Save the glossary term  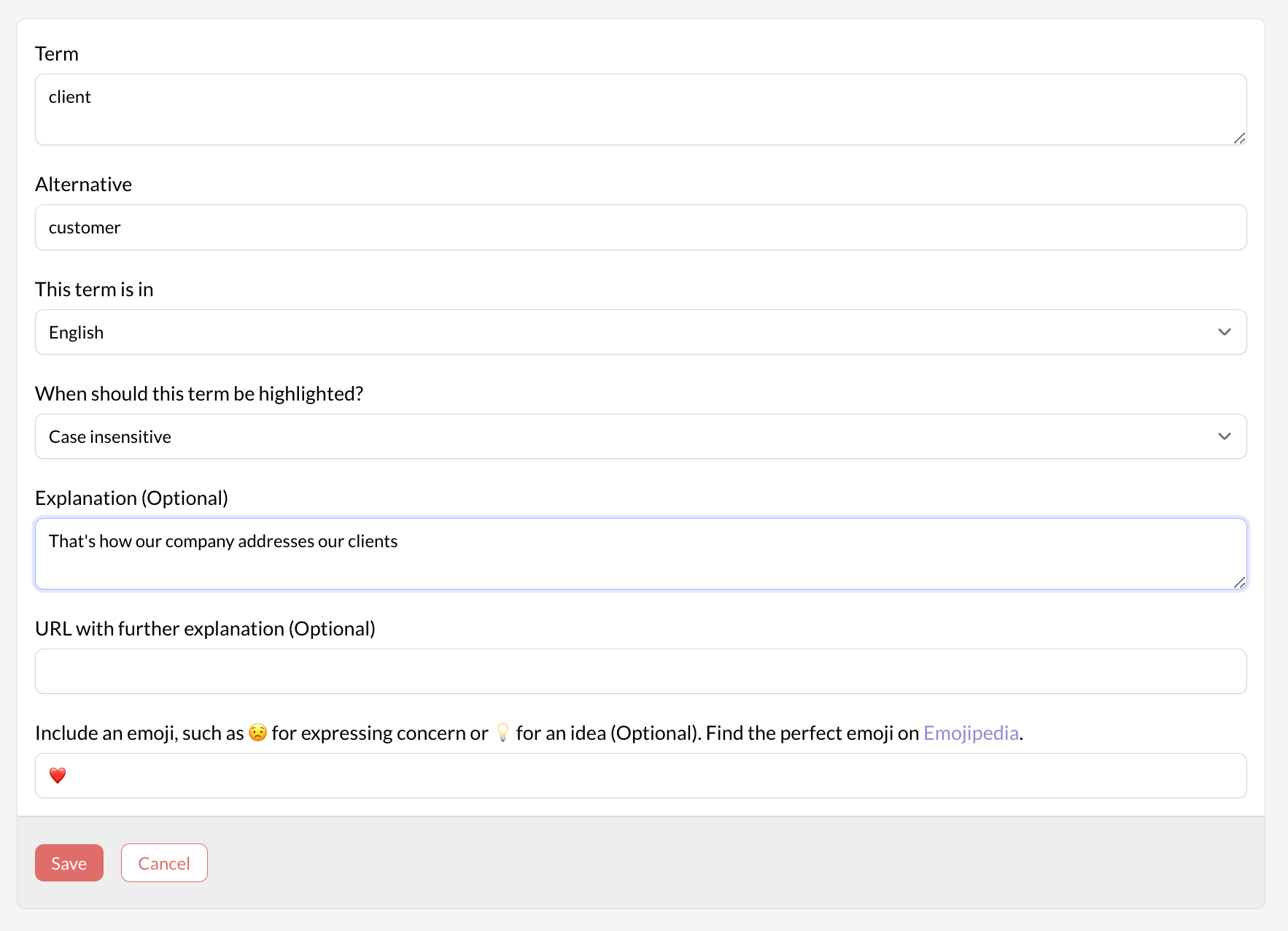pos(69,862)
